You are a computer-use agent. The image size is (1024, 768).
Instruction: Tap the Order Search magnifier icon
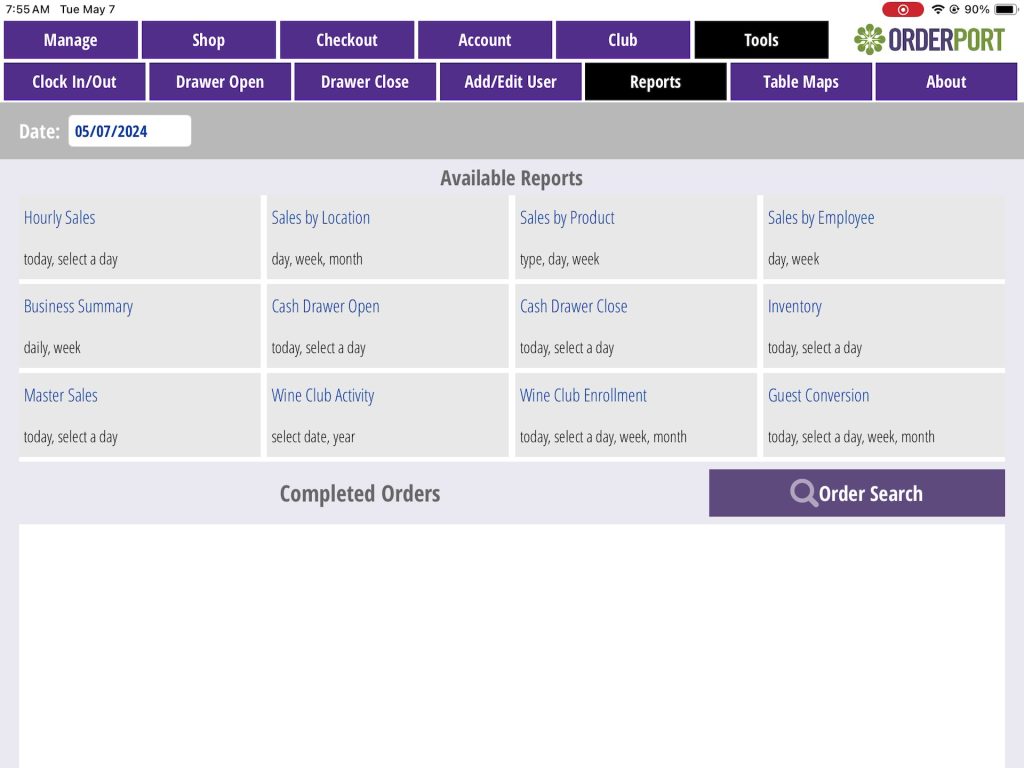803,493
